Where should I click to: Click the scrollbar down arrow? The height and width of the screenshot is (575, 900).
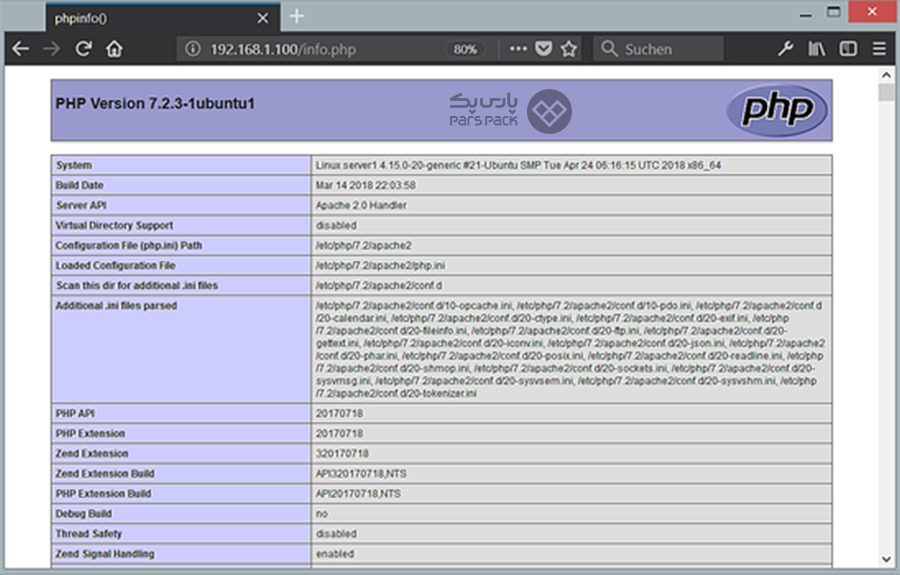(x=886, y=557)
